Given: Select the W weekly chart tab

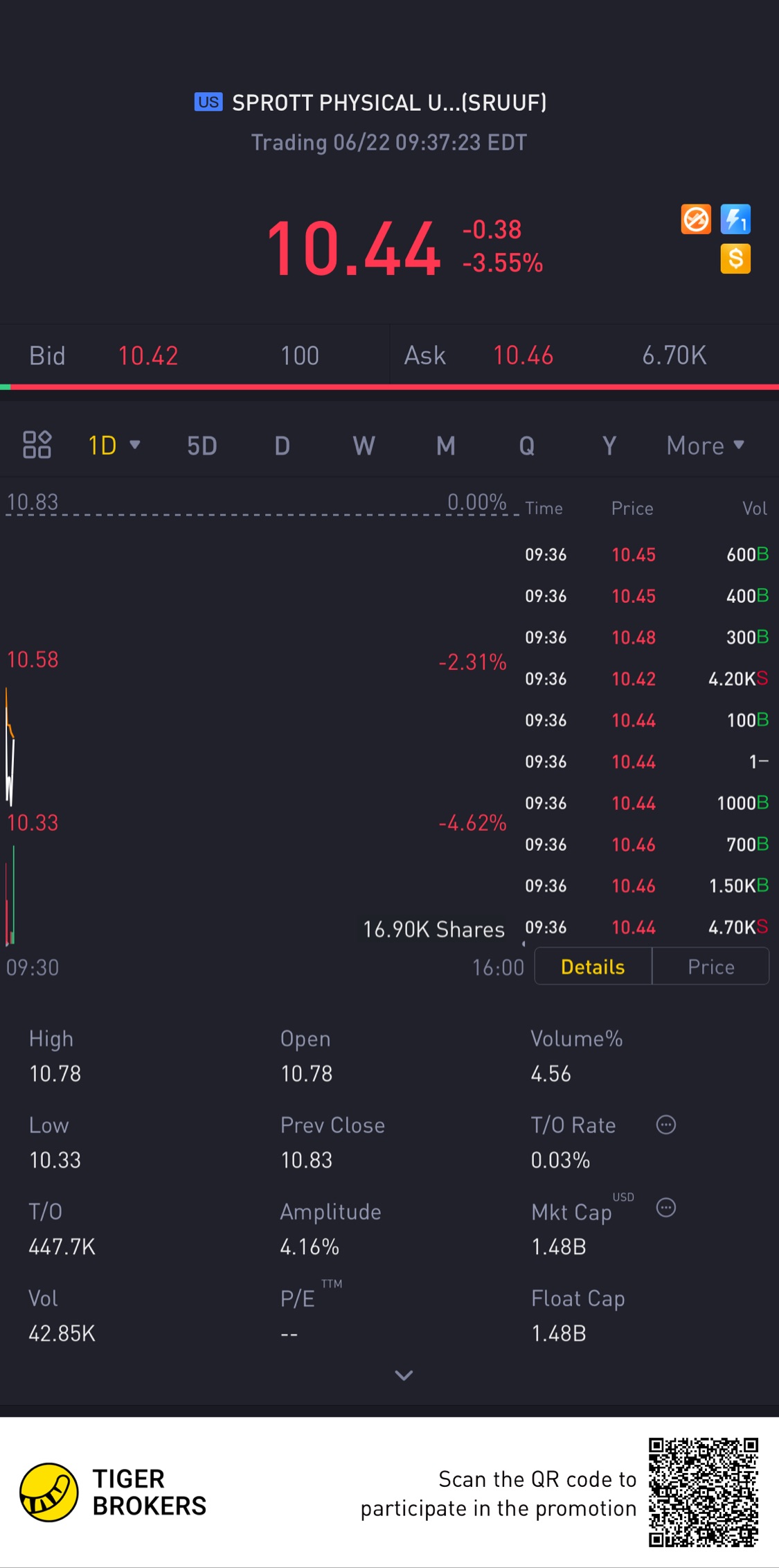Looking at the screenshot, I should 364,446.
